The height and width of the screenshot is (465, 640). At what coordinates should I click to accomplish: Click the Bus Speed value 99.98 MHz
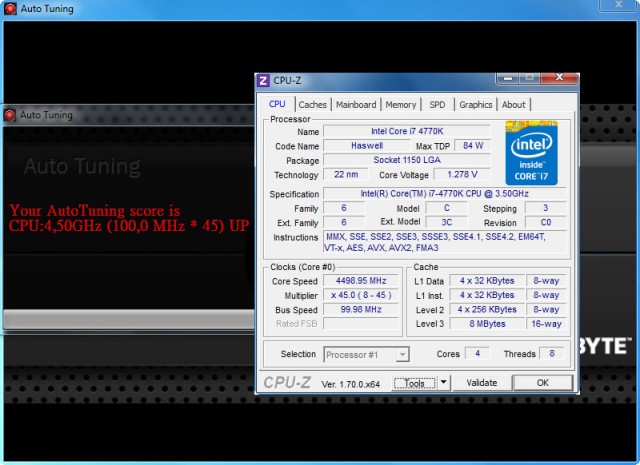[361, 309]
